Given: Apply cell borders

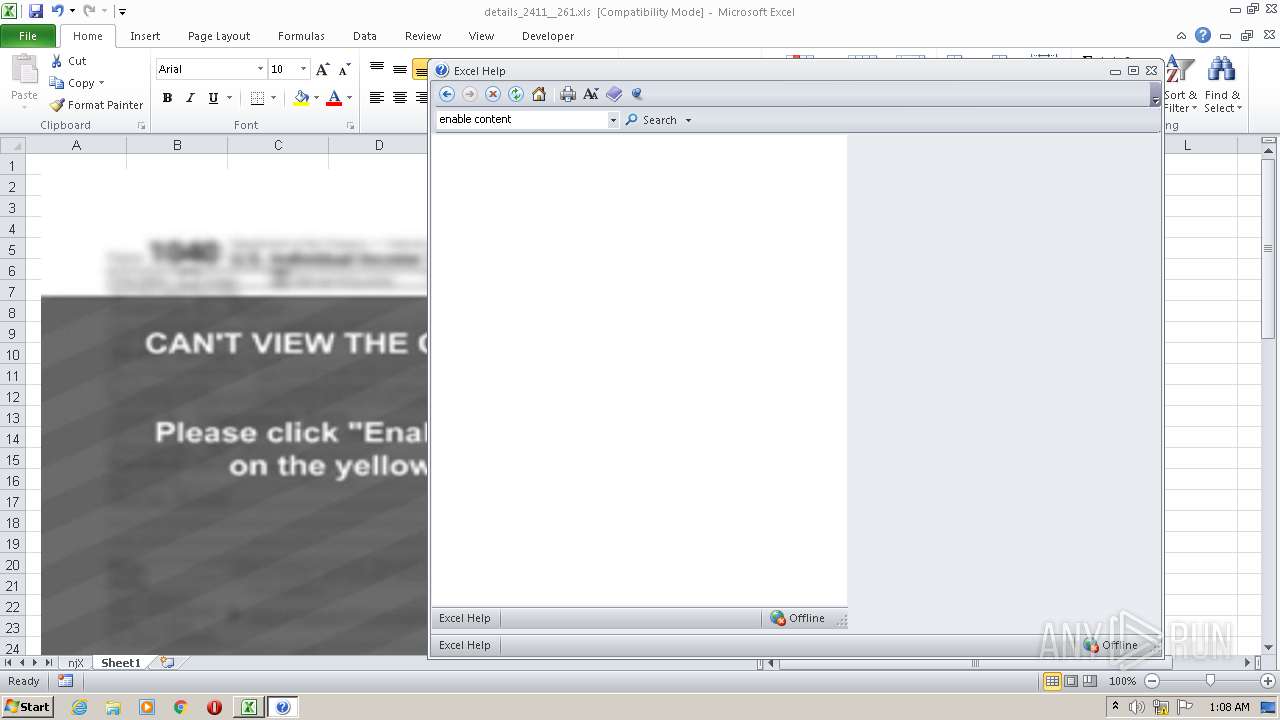Looking at the screenshot, I should pos(257,98).
